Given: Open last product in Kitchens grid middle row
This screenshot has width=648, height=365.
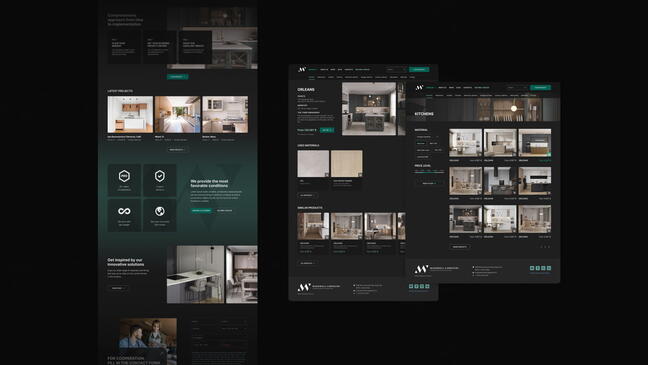Looking at the screenshot, I should [535, 181].
